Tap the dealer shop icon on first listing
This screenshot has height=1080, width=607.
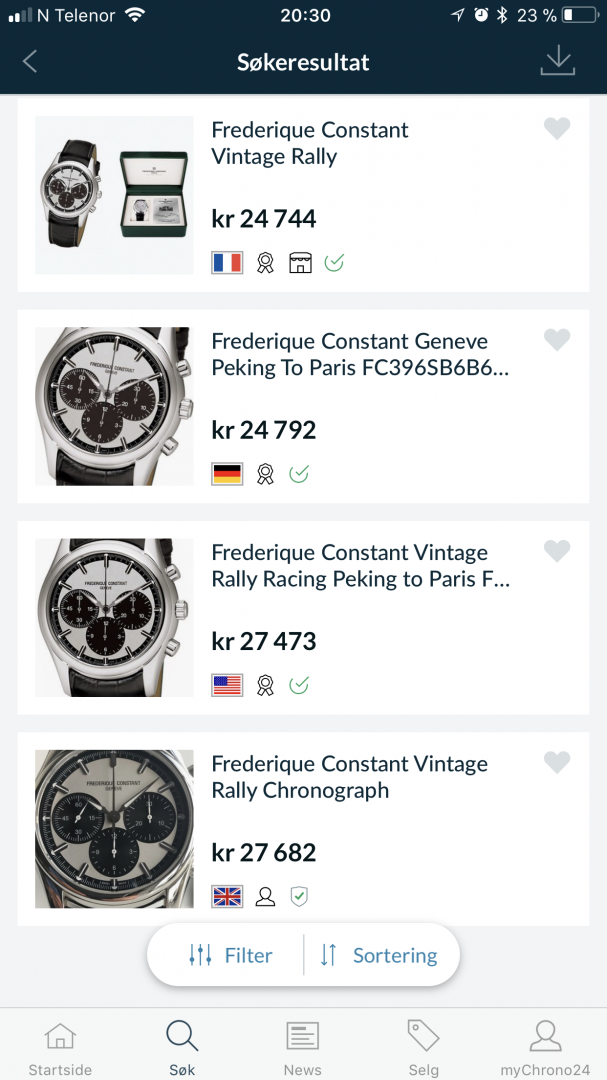pos(300,262)
